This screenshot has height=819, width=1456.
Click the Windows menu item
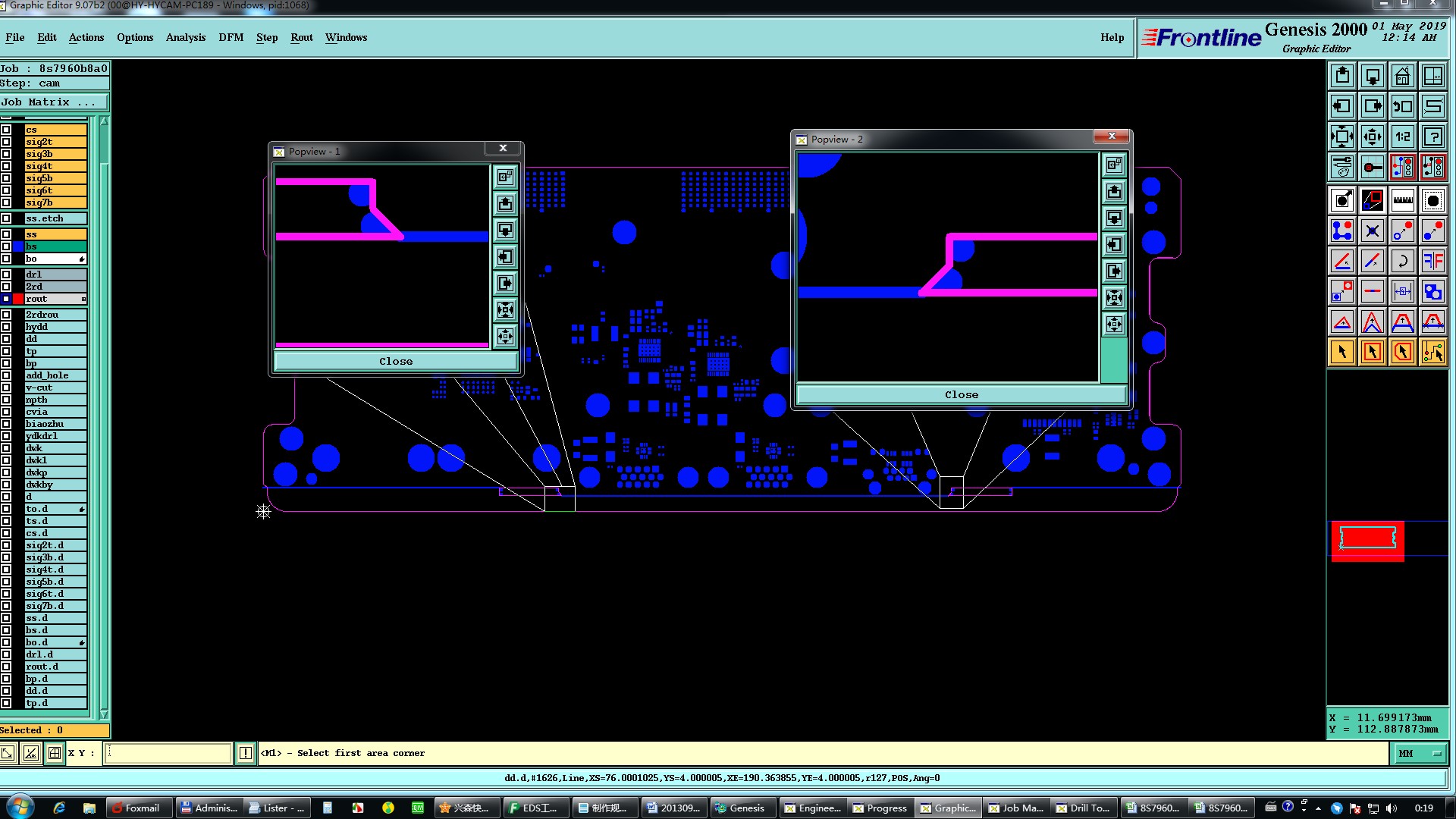pyautogui.click(x=346, y=37)
